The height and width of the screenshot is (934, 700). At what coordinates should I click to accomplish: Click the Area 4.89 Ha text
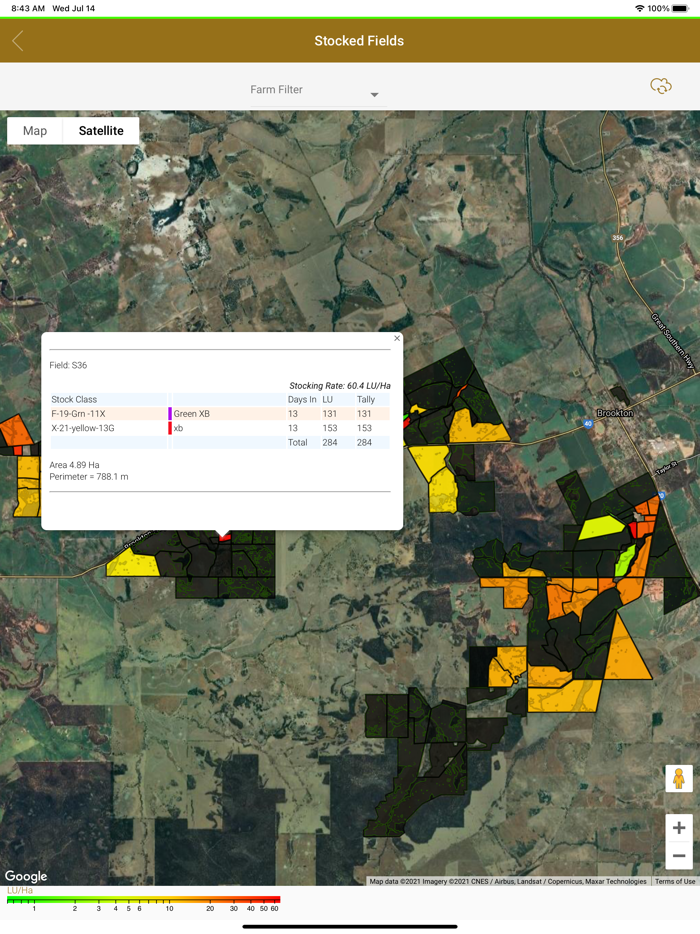[x=74, y=465]
